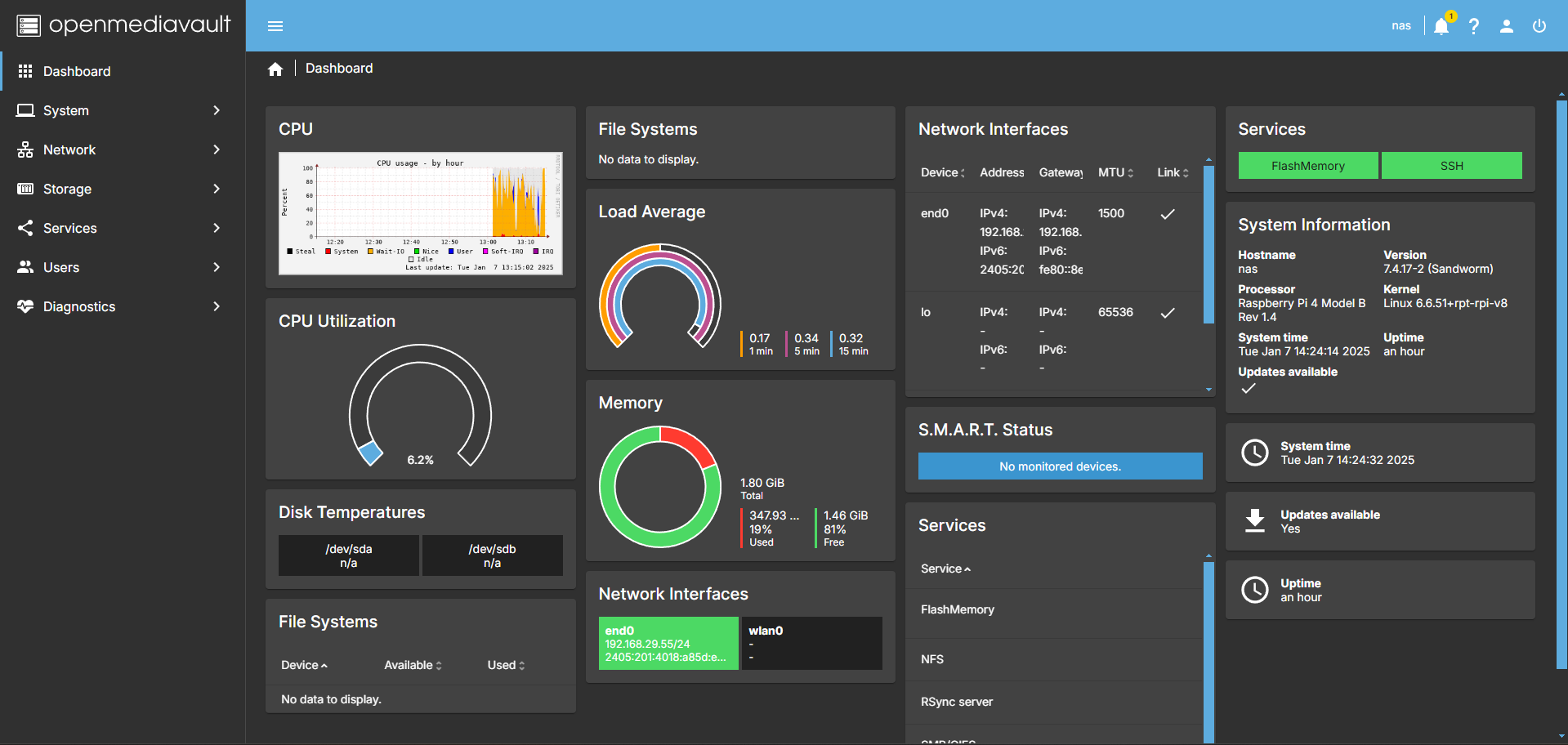Click the clock icon beside System time
1568x745 pixels.
pyautogui.click(x=1255, y=453)
